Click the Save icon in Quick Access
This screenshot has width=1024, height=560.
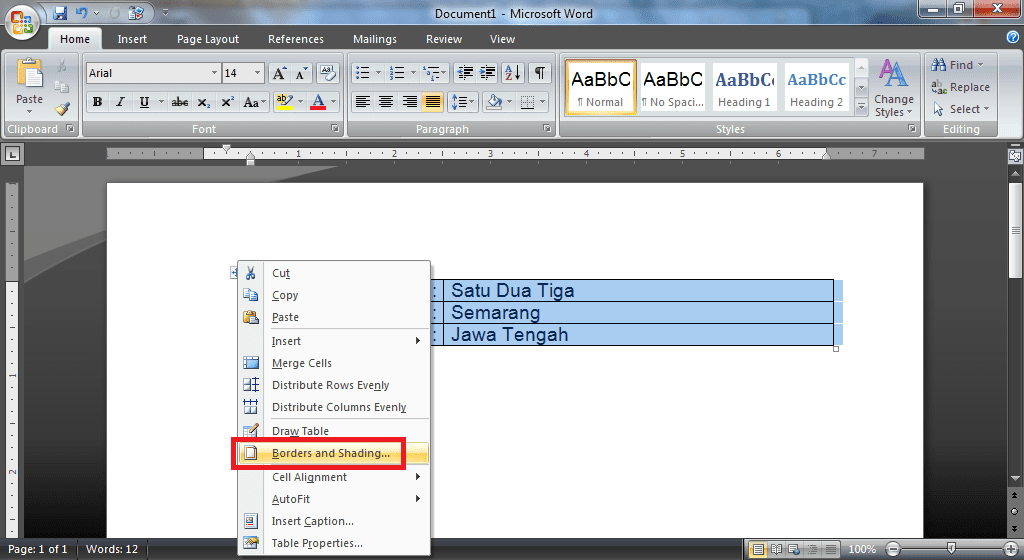click(60, 14)
